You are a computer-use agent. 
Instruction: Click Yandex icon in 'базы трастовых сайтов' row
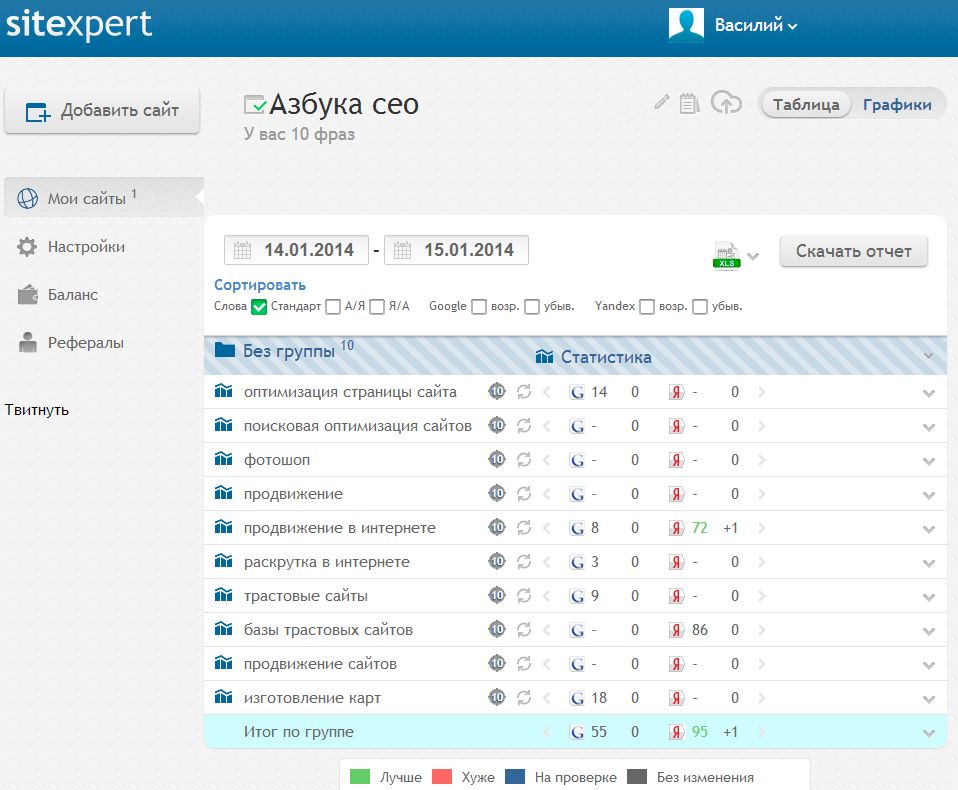click(x=677, y=630)
